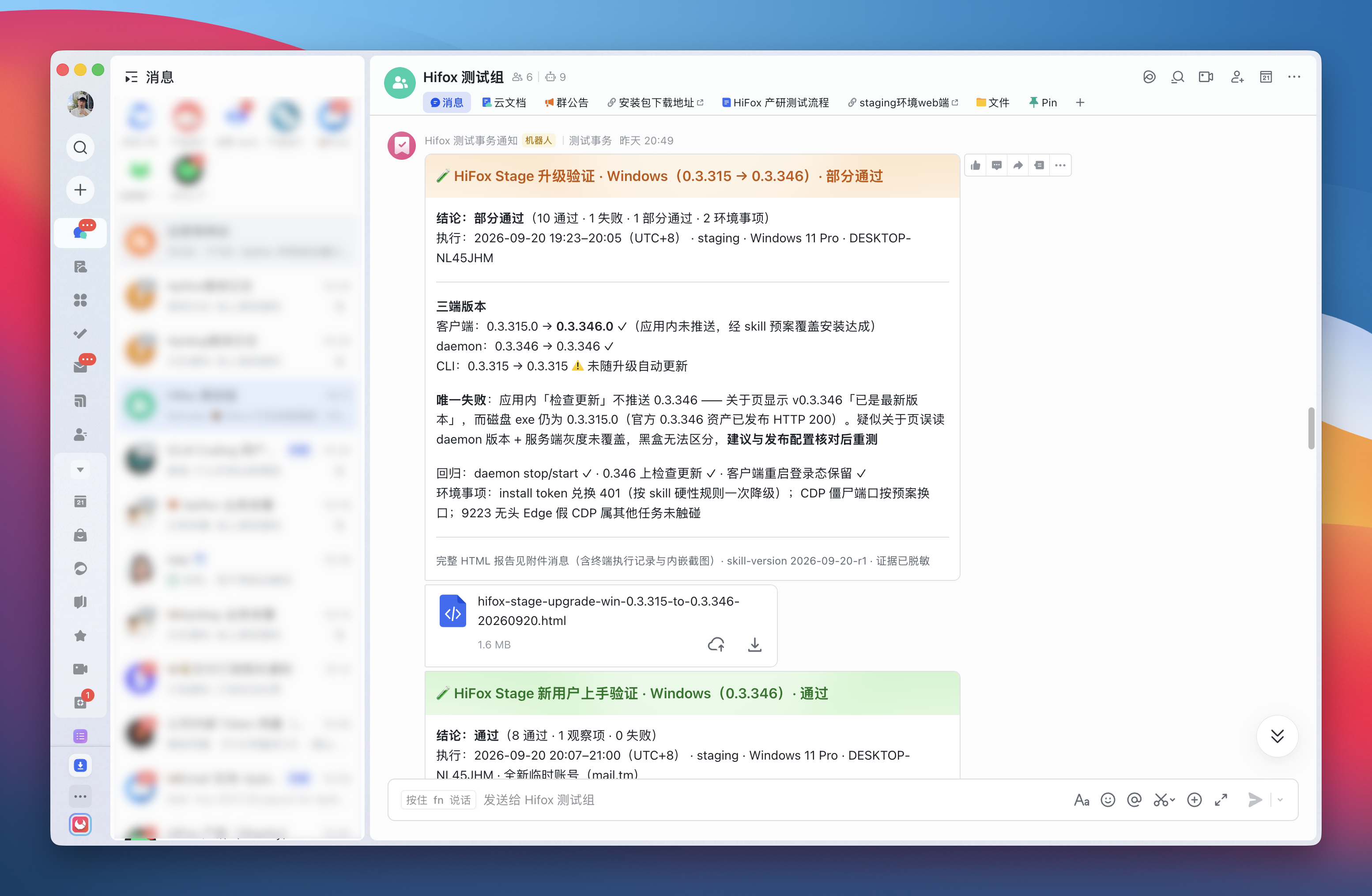Expand the input box to full editor
Screen dimensions: 1372x896
click(1221, 800)
